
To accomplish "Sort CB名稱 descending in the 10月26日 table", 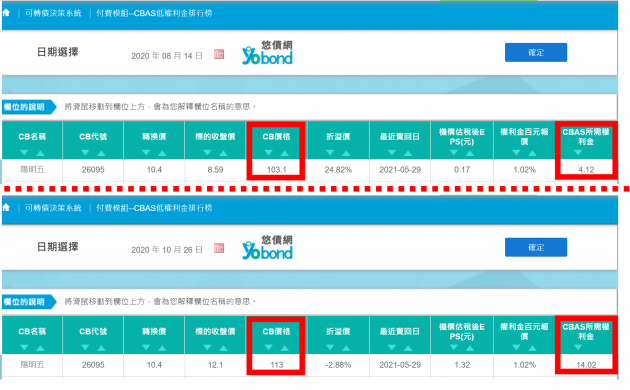I will click(24, 347).
